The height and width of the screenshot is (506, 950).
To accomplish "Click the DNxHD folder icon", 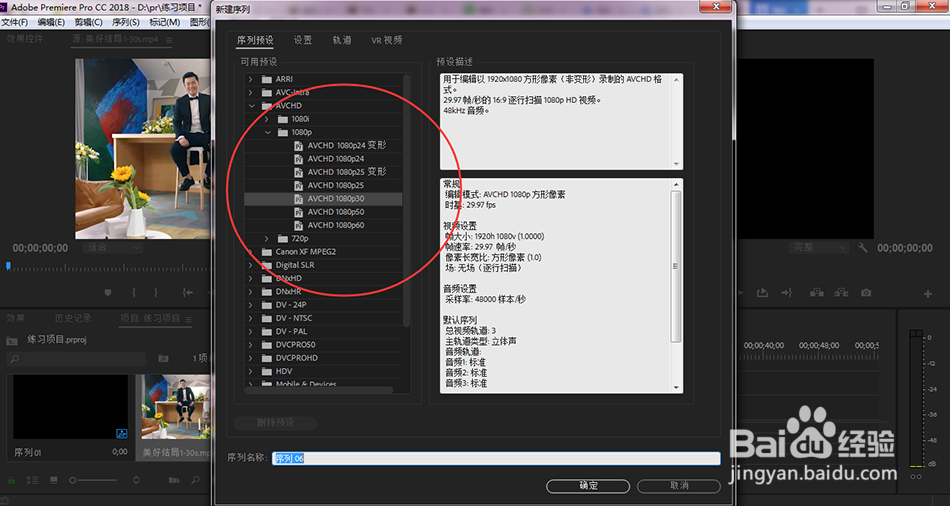I will (x=267, y=279).
